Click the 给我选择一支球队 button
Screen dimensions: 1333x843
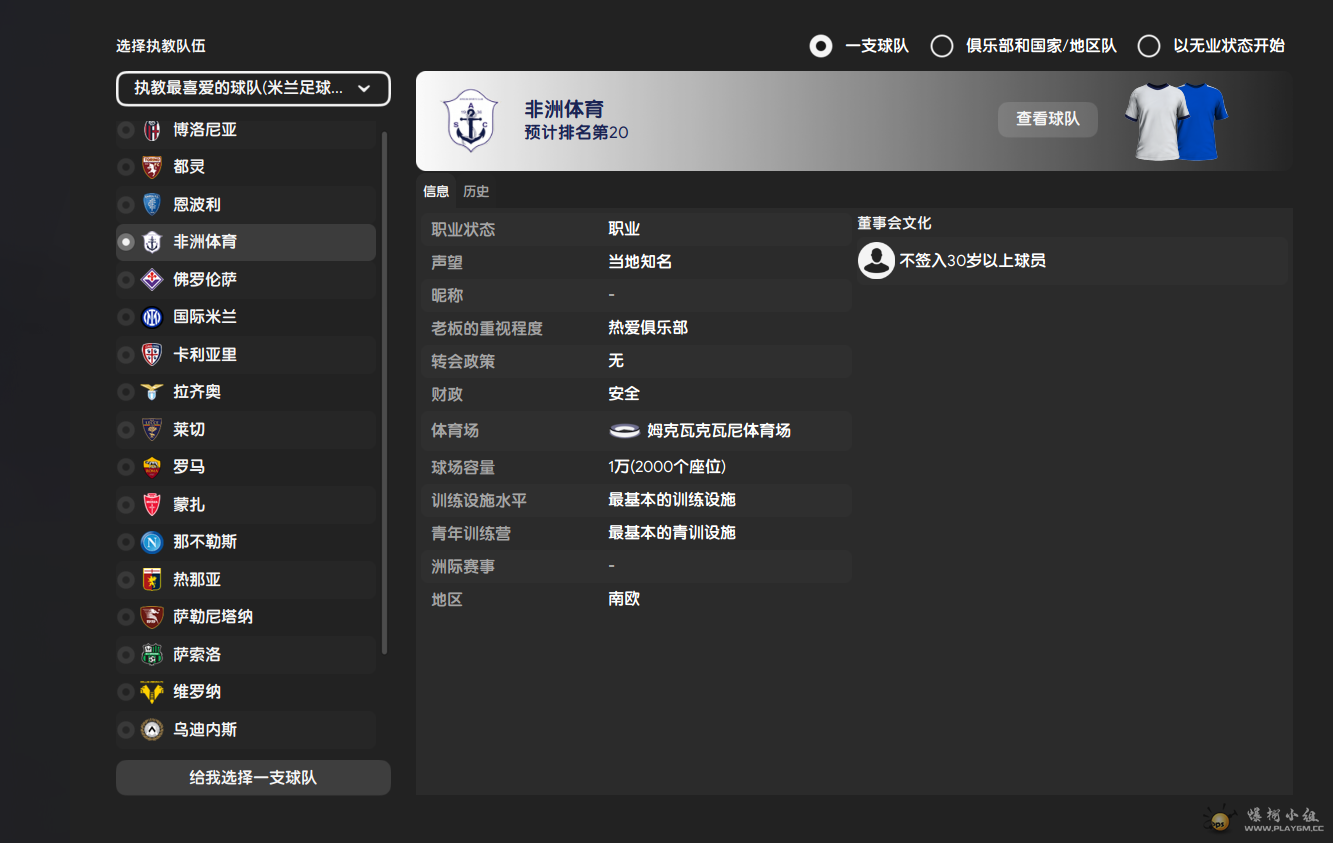tap(253, 777)
